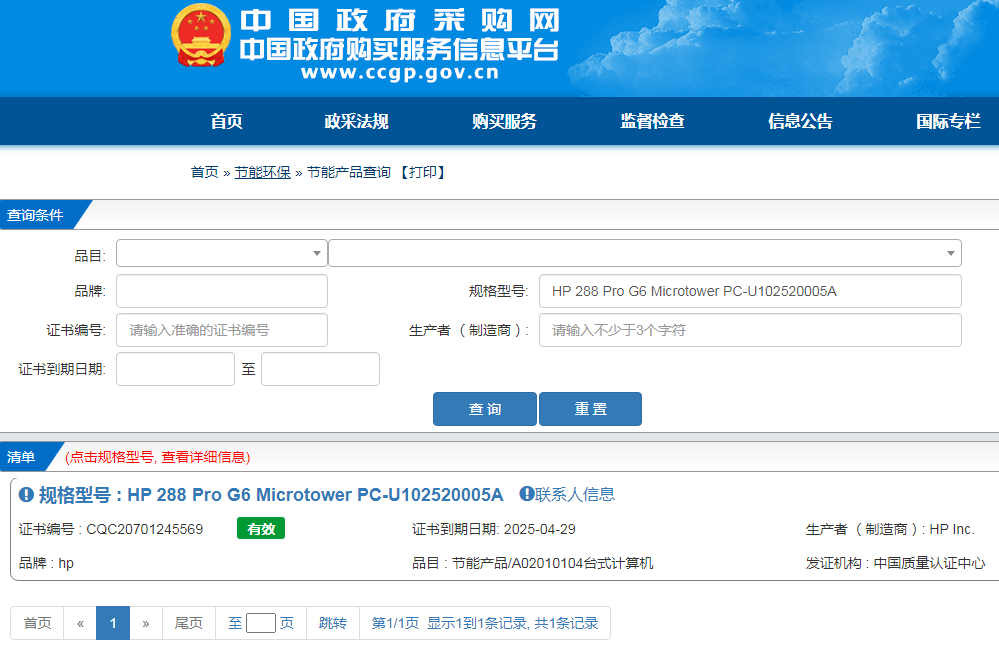Click the certificate expiry start date field
Viewport: 999px width, 659px height.
(x=175, y=369)
